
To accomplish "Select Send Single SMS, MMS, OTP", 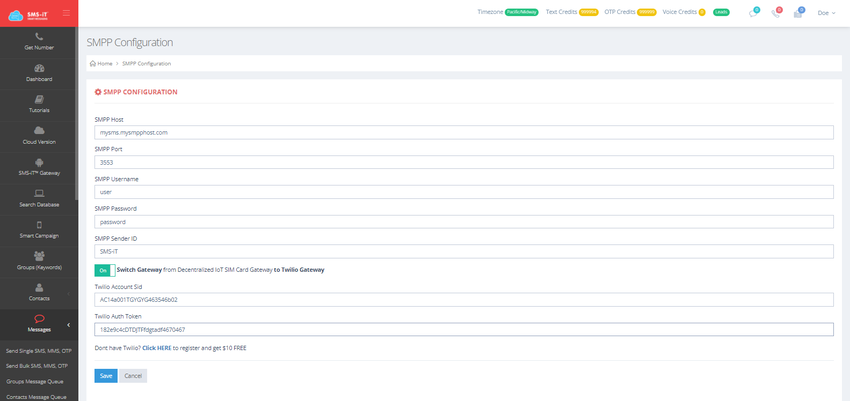I will (38, 351).
